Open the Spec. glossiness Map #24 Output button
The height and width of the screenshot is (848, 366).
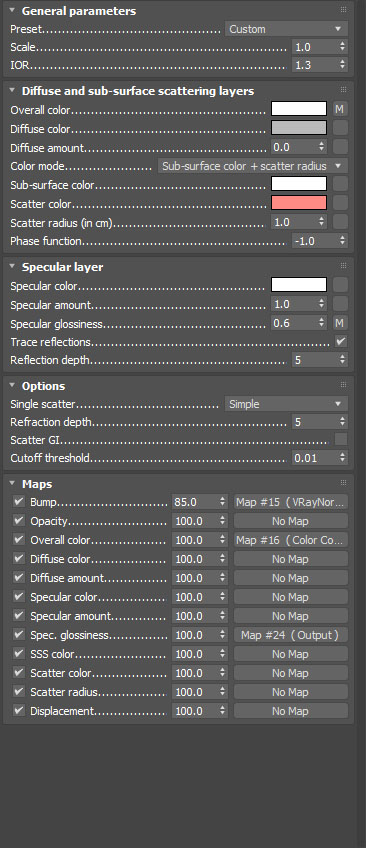[x=290, y=635]
